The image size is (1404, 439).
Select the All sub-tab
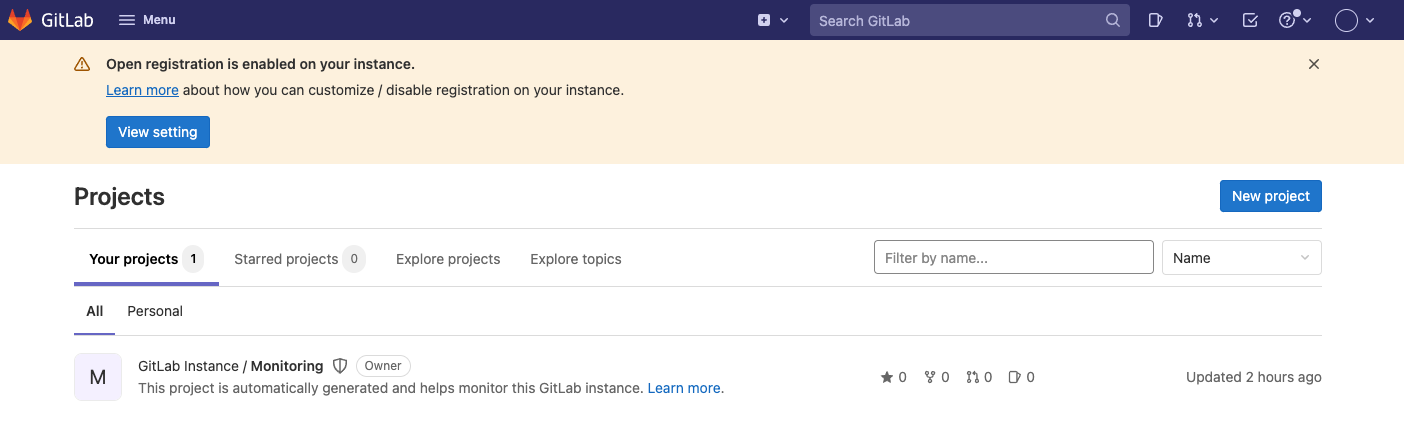pyautogui.click(x=95, y=311)
